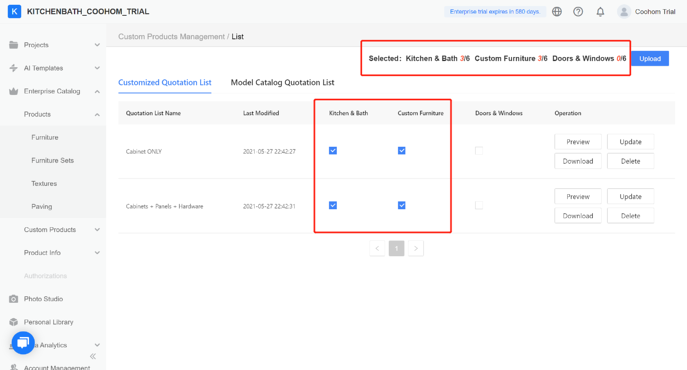Select Textures in the sidebar
The image size is (687, 370).
[44, 184]
